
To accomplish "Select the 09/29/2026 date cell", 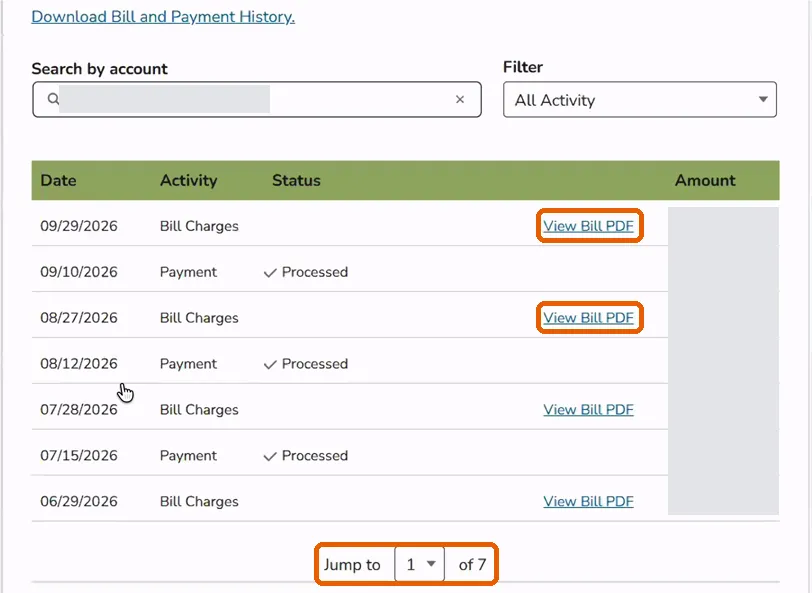I will point(79,226).
